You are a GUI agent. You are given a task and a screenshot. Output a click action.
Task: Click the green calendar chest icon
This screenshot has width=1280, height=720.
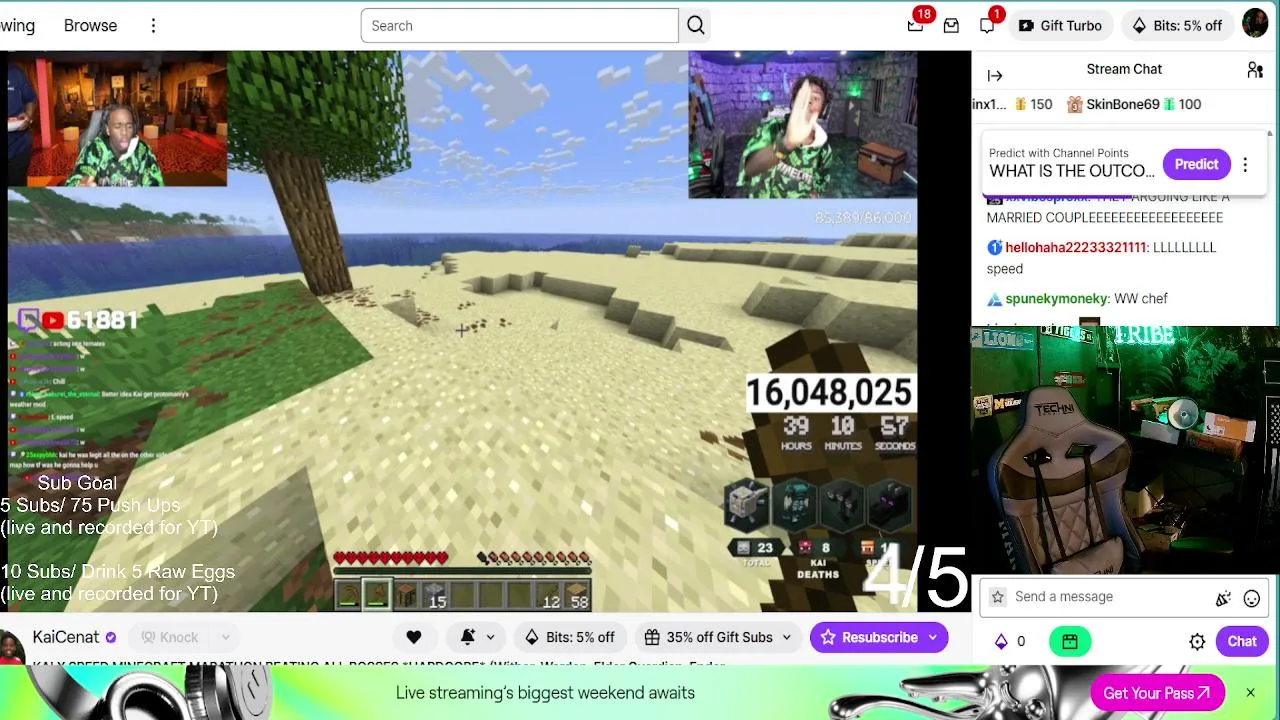pyautogui.click(x=1070, y=642)
